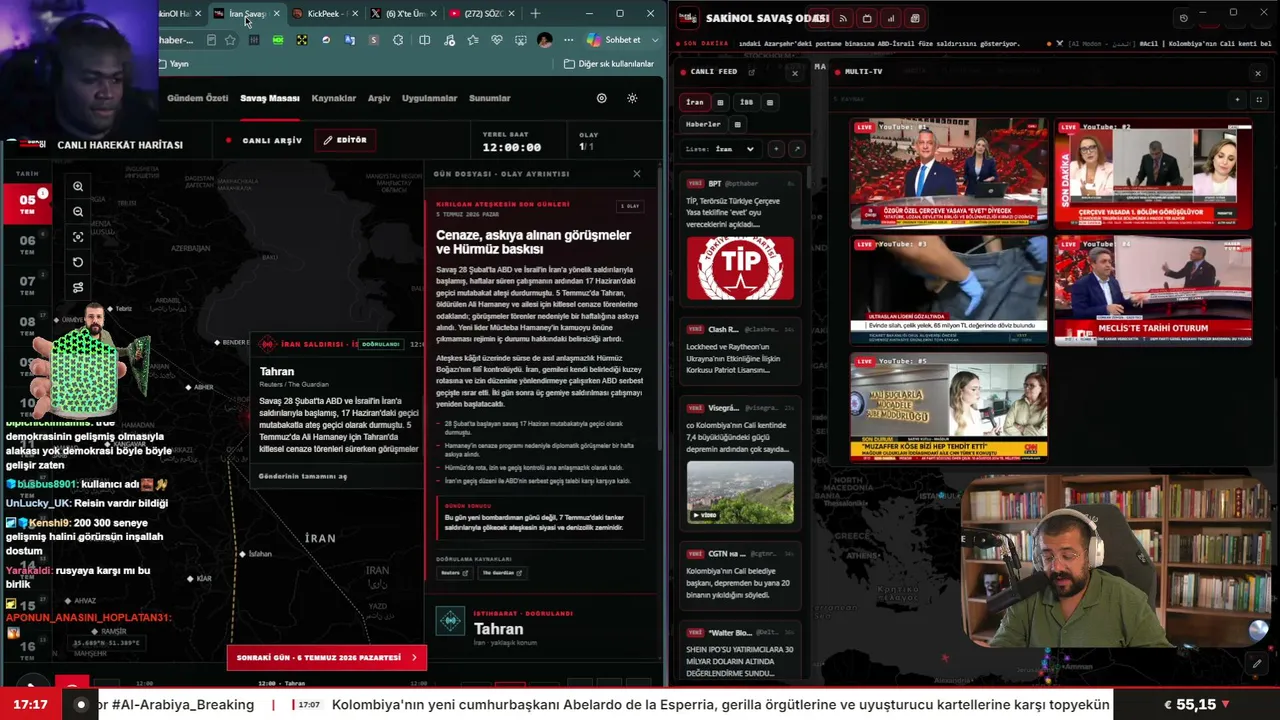
Task: Add a source to Multi-TV with plus
Action: pyautogui.click(x=1237, y=100)
